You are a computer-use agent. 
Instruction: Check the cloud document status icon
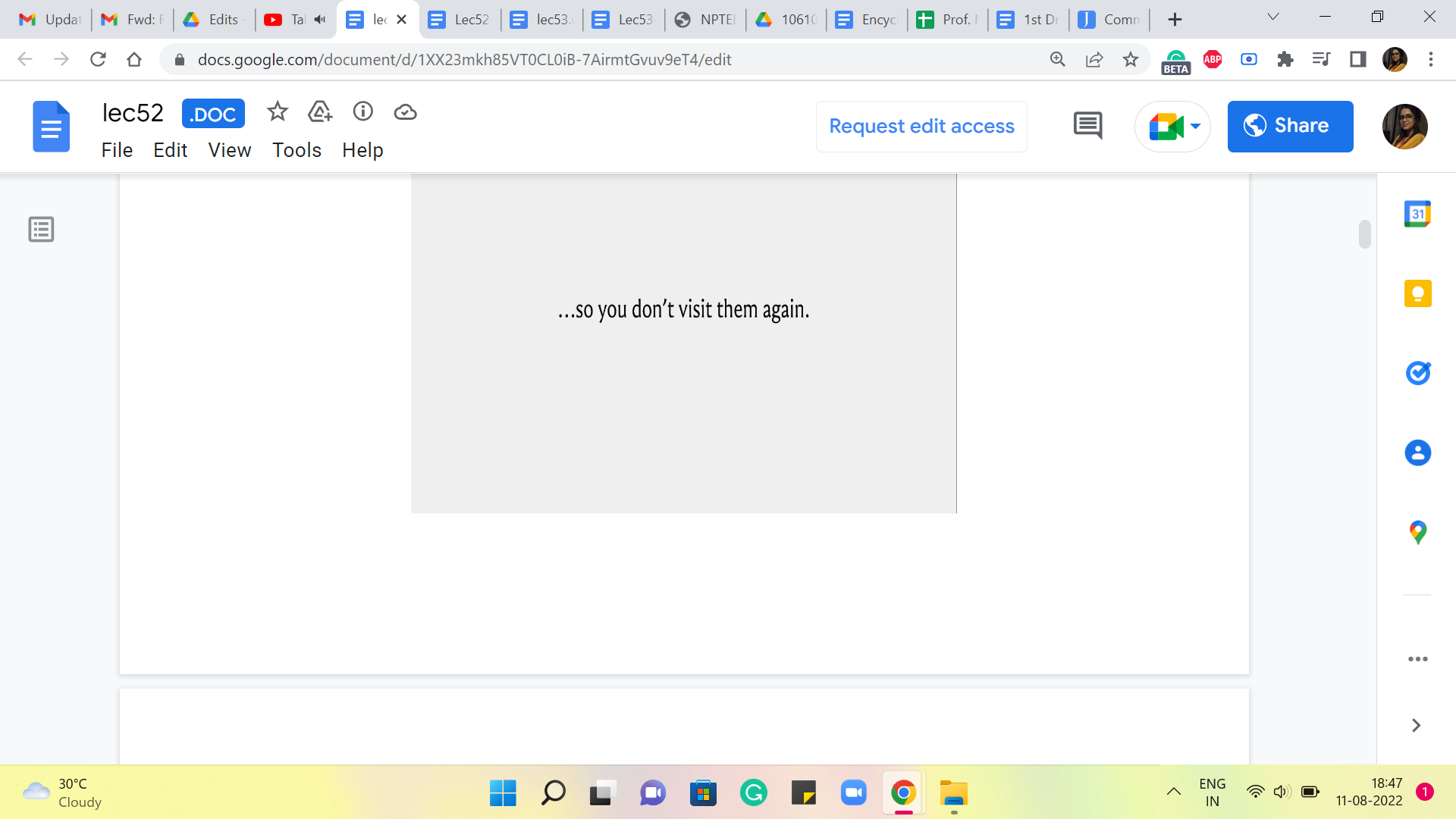[406, 112]
